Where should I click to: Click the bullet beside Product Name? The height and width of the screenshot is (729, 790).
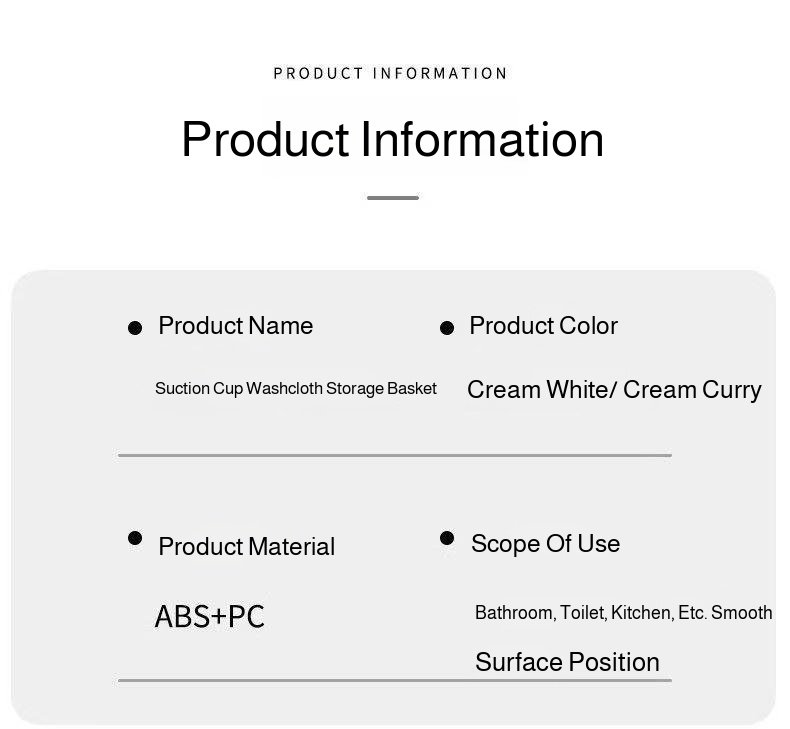135,328
